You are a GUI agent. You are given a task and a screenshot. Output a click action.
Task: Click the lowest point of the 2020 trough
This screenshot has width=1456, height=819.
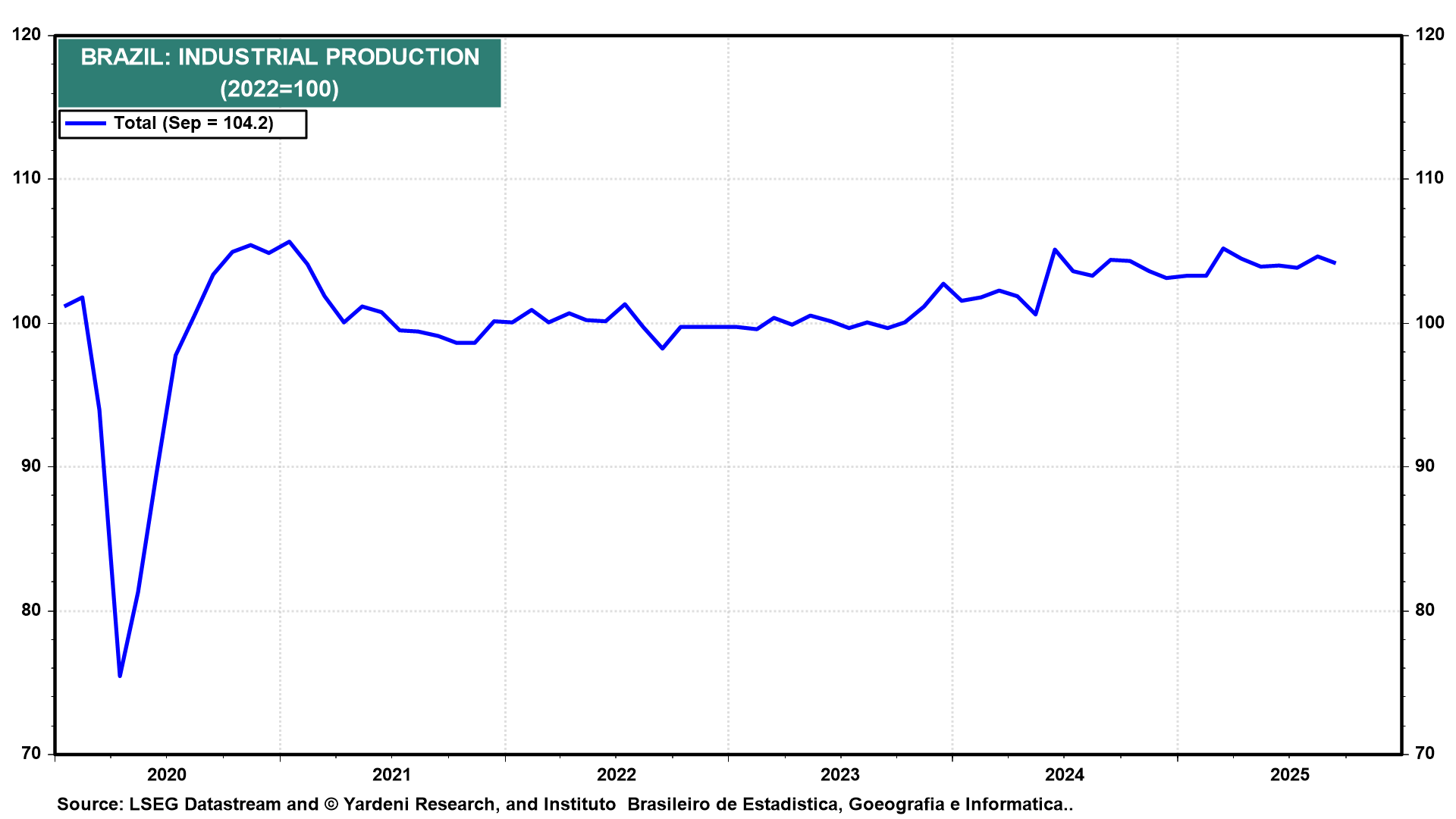click(x=120, y=676)
